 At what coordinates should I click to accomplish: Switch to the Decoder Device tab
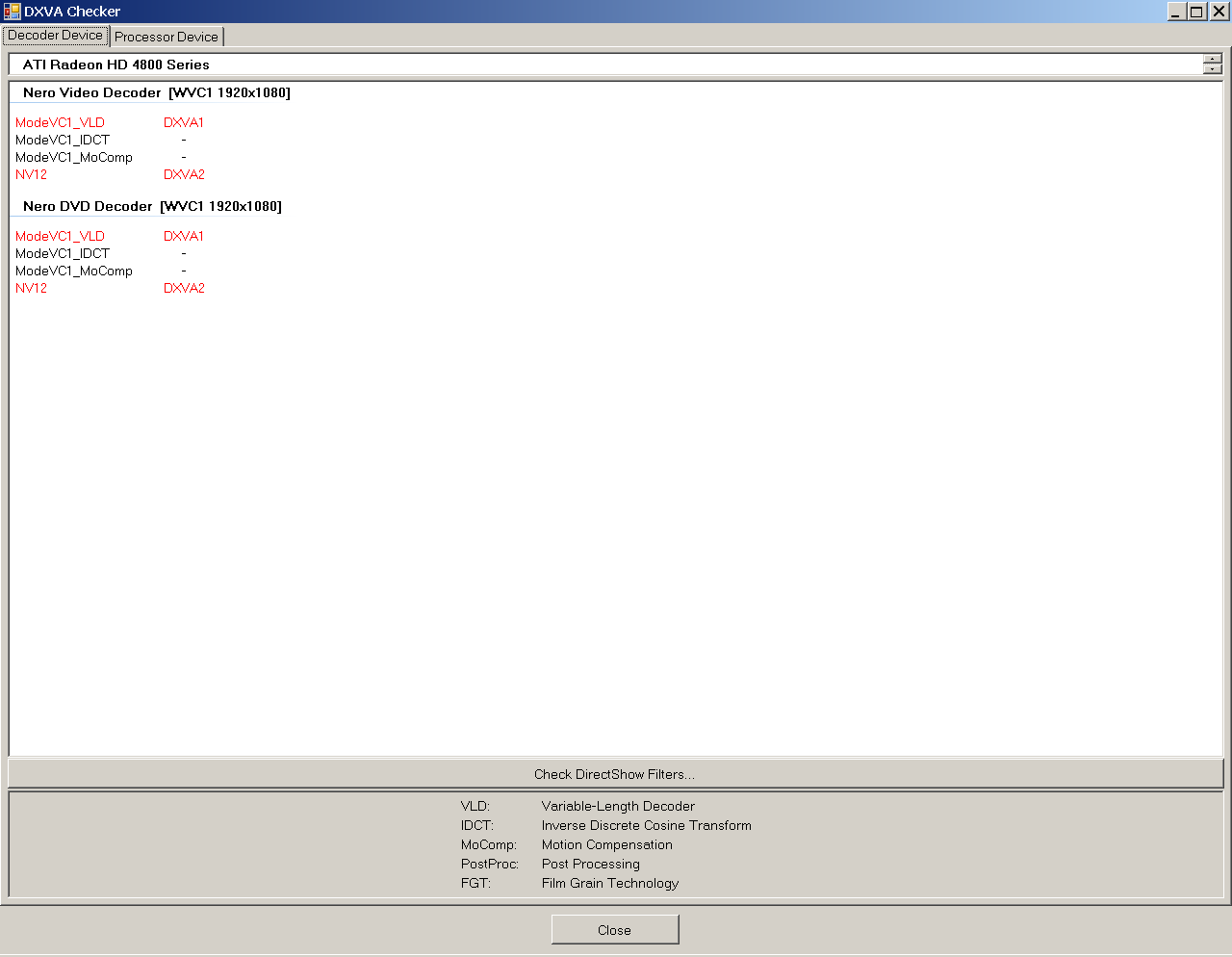coord(55,36)
